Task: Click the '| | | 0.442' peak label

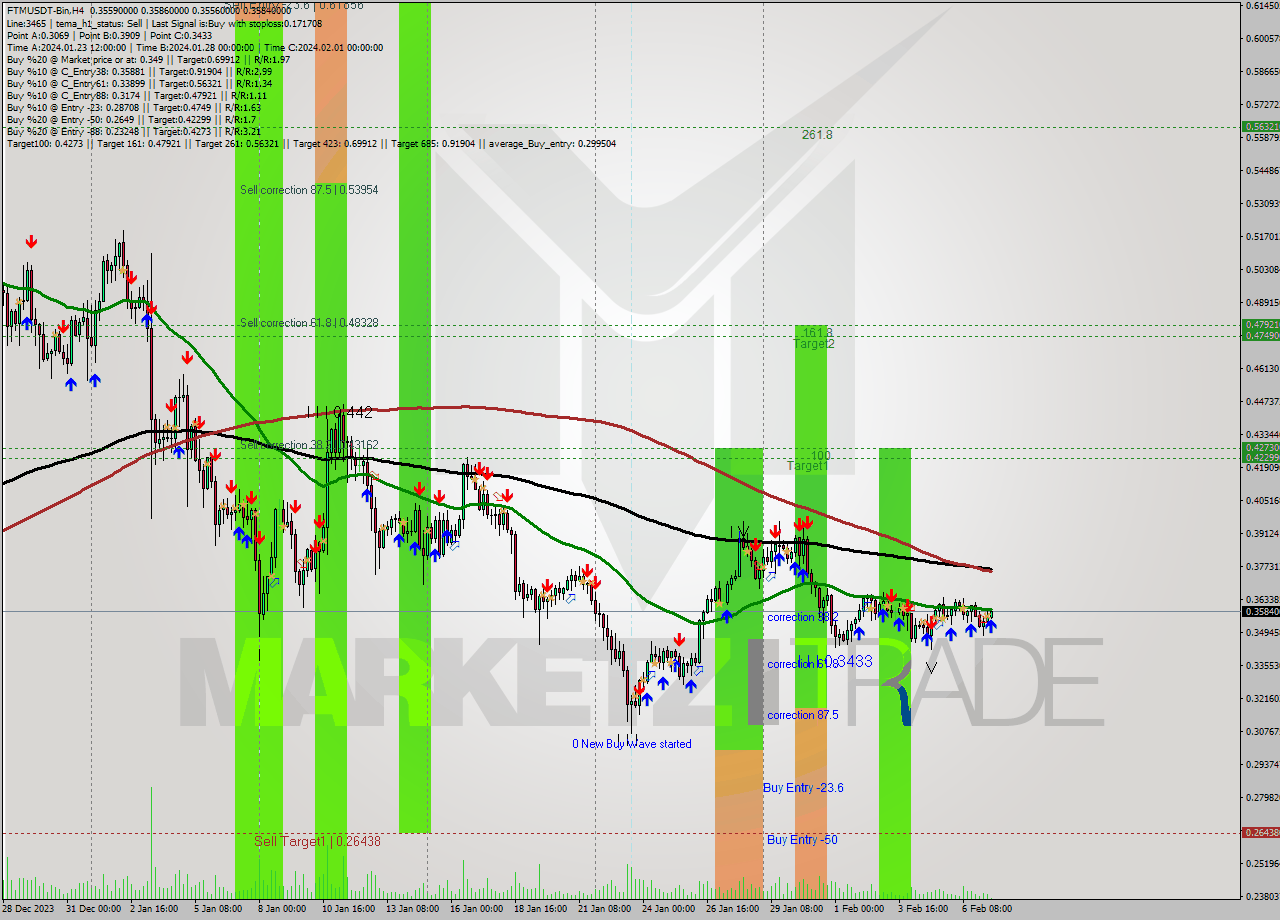Action: [340, 411]
